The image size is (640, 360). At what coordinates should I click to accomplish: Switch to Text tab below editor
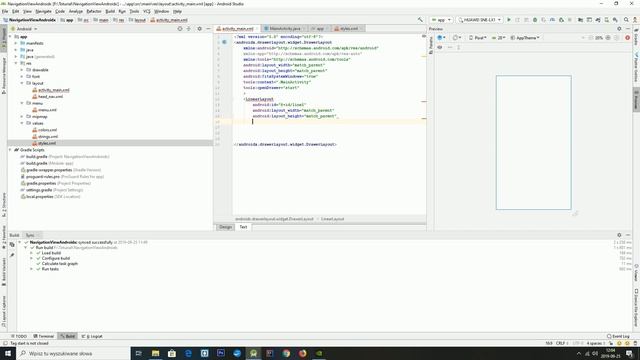point(243,227)
